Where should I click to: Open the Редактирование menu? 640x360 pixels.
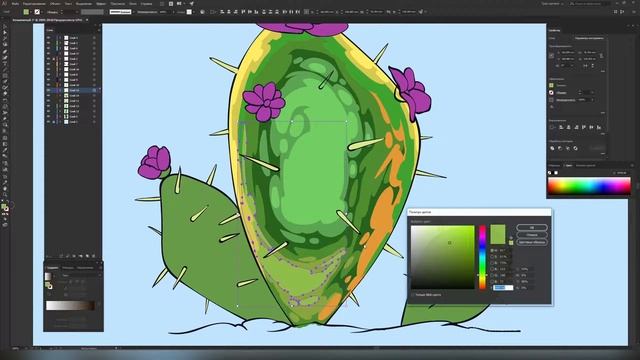[34, 3]
